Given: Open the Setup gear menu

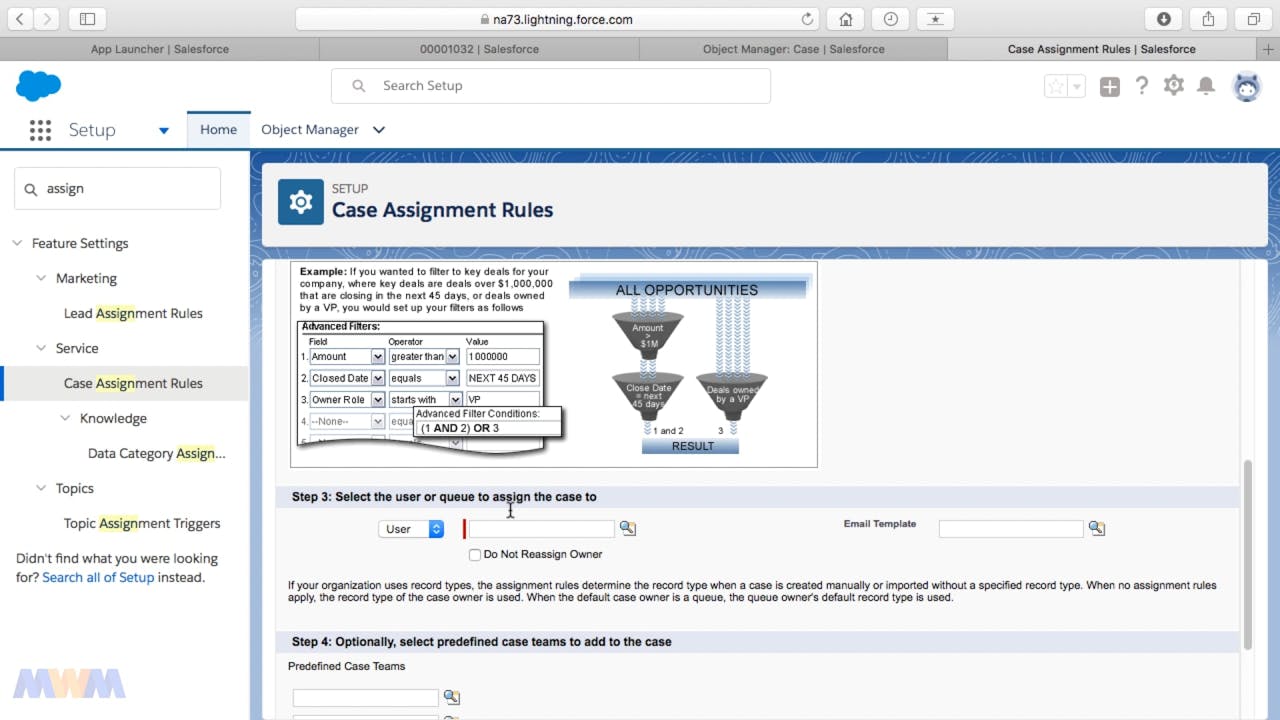Looking at the screenshot, I should coord(1174,86).
